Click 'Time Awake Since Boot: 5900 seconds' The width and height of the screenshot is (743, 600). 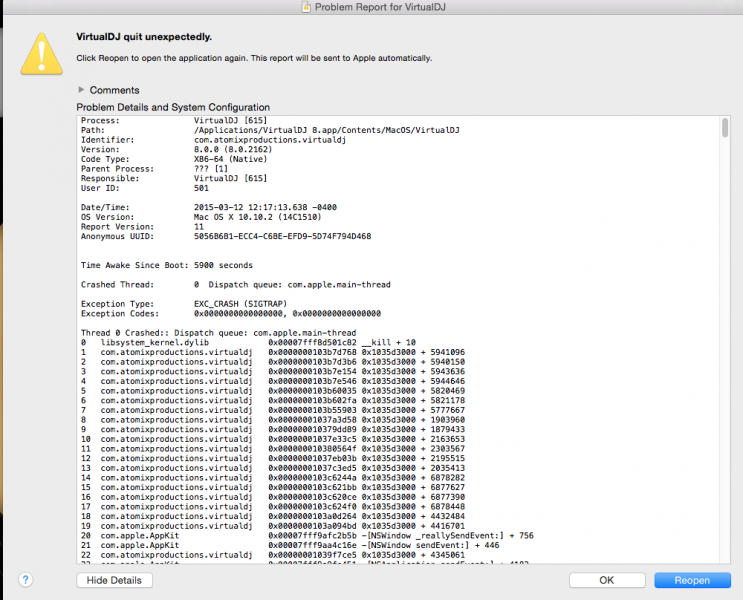tap(166, 265)
